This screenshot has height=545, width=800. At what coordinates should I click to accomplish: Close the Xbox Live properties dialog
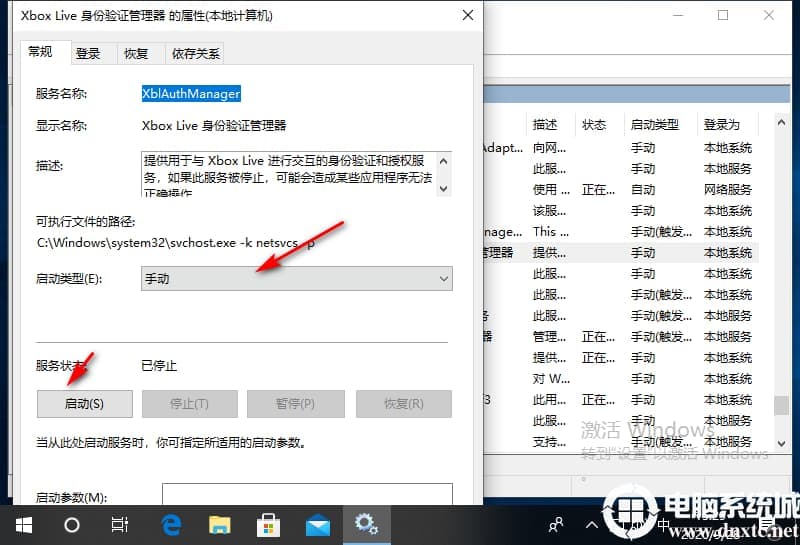468,15
